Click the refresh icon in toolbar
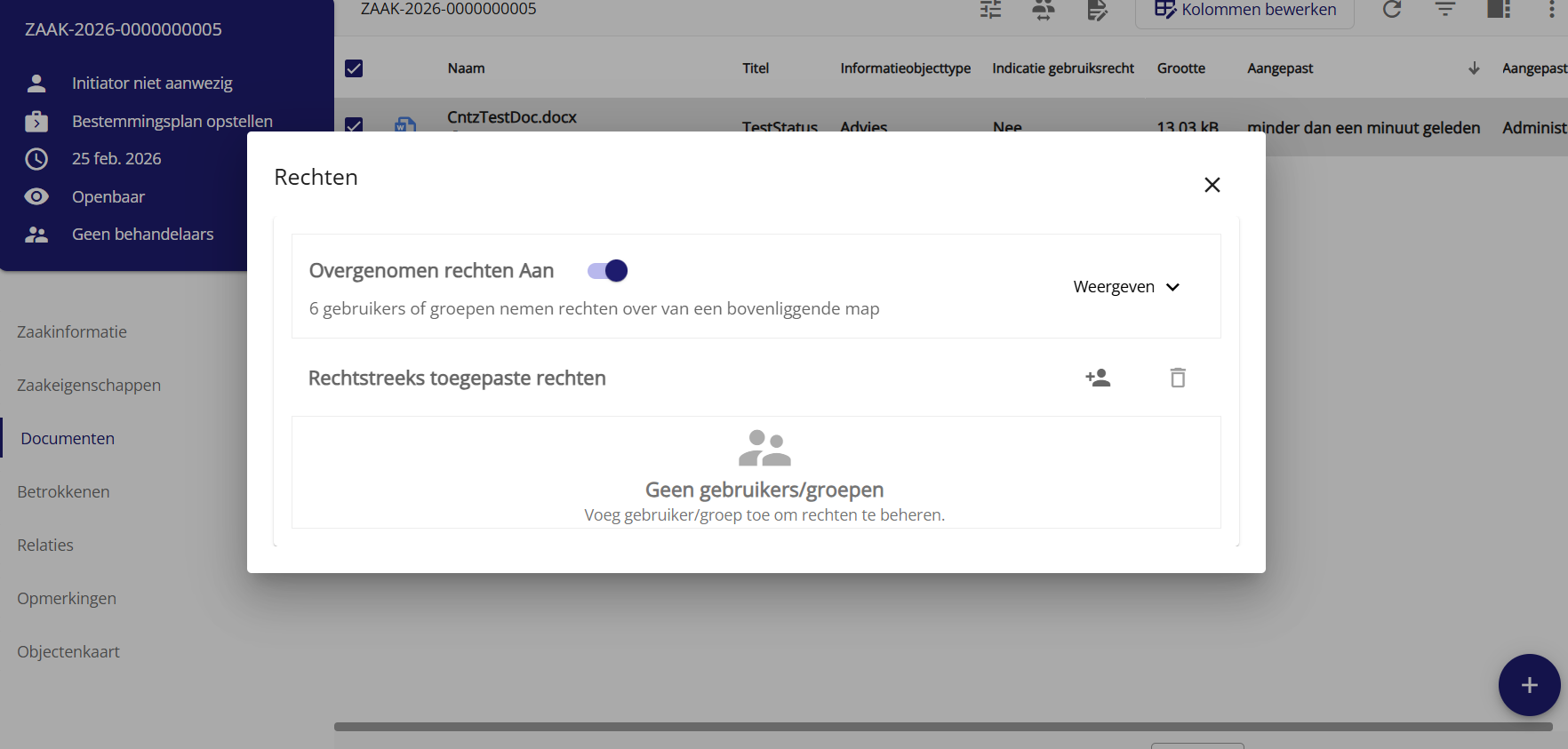 [1392, 10]
